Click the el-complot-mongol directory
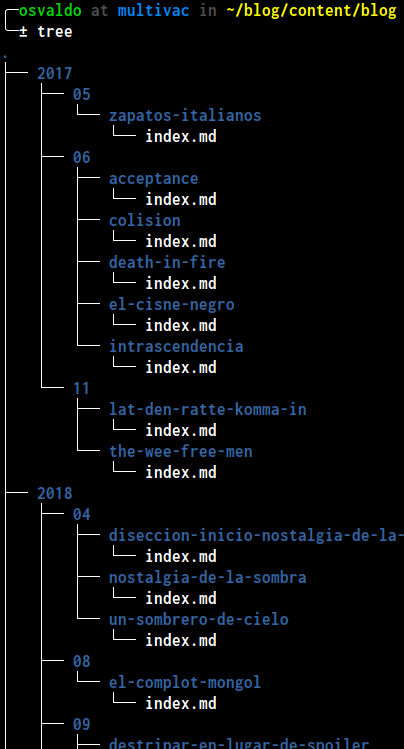This screenshot has width=404, height=749. click(185, 683)
